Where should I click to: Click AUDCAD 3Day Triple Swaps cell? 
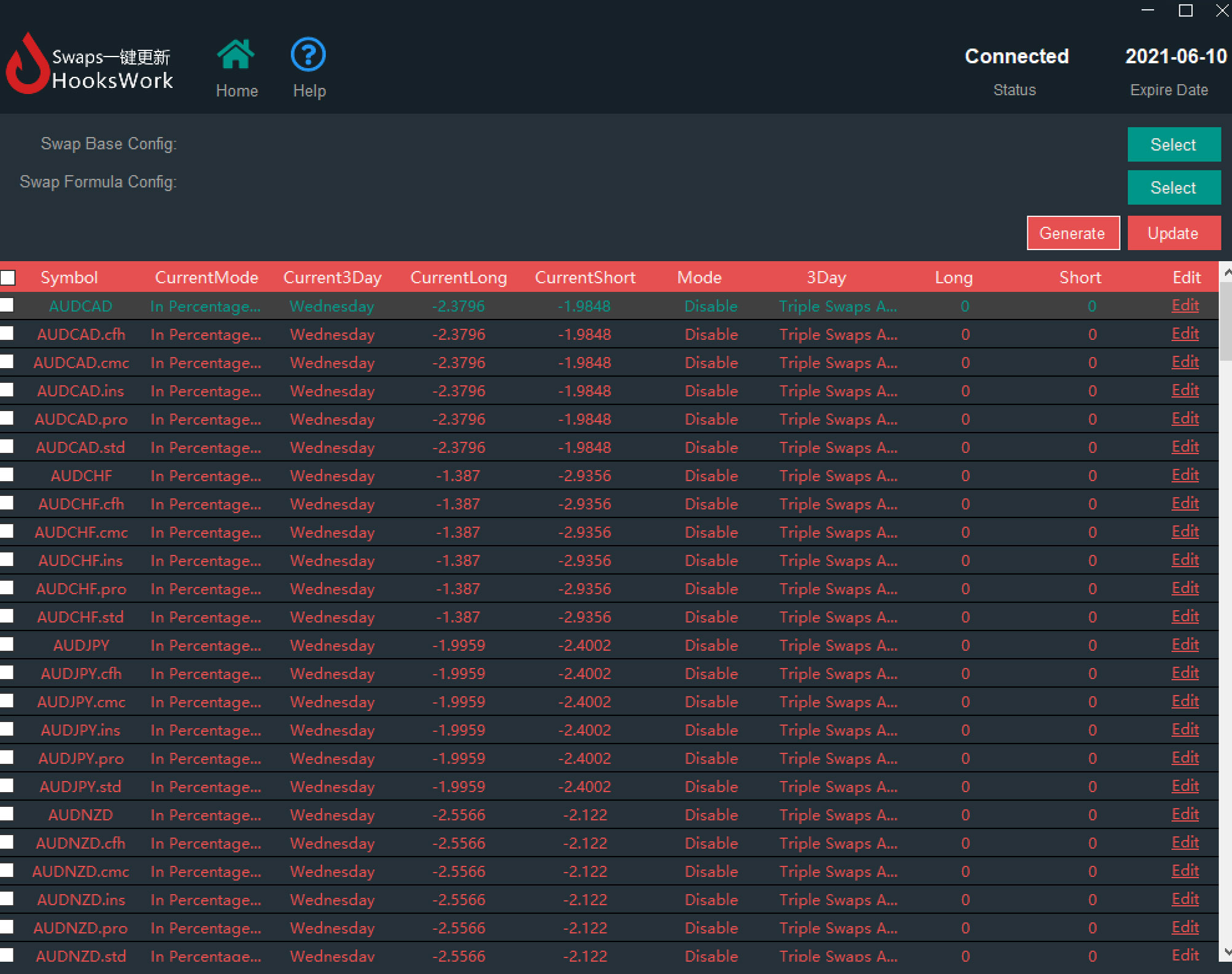pos(838,306)
